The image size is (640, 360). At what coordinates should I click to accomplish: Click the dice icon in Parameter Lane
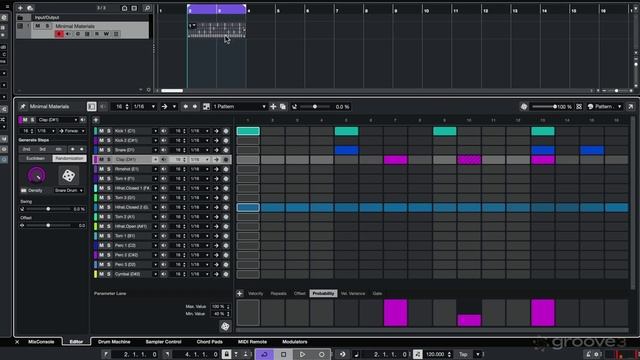tap(225, 326)
